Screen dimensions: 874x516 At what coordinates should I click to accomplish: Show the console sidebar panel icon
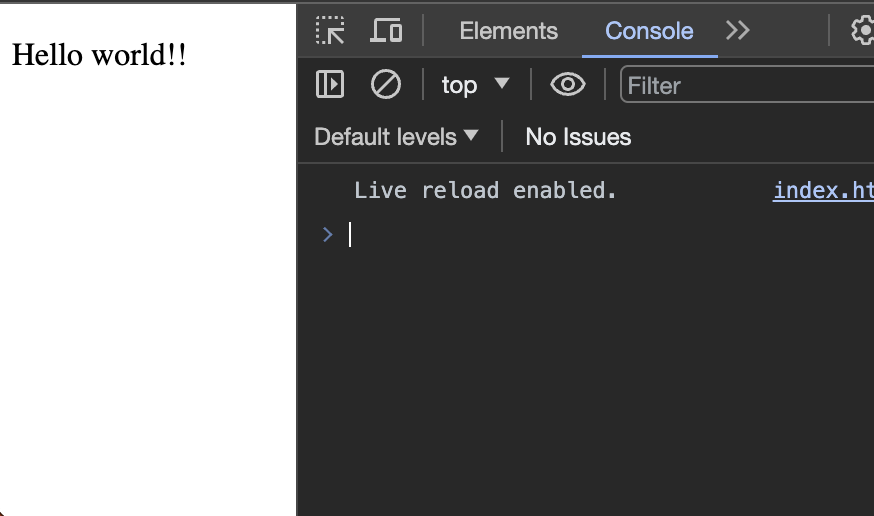click(330, 85)
